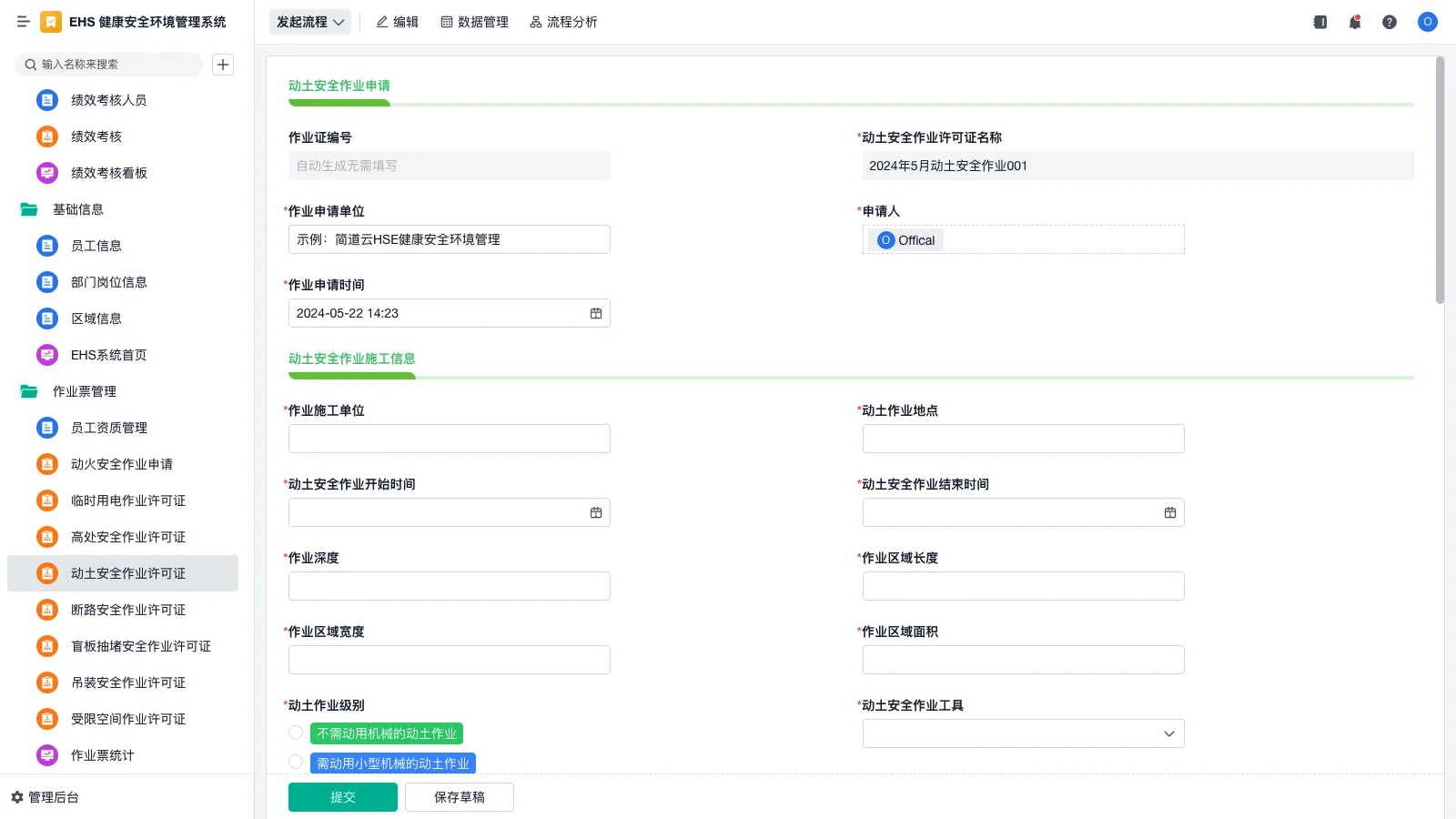
Task: Open calendar icon for 动土安全作业结束时间
Action: (1169, 512)
